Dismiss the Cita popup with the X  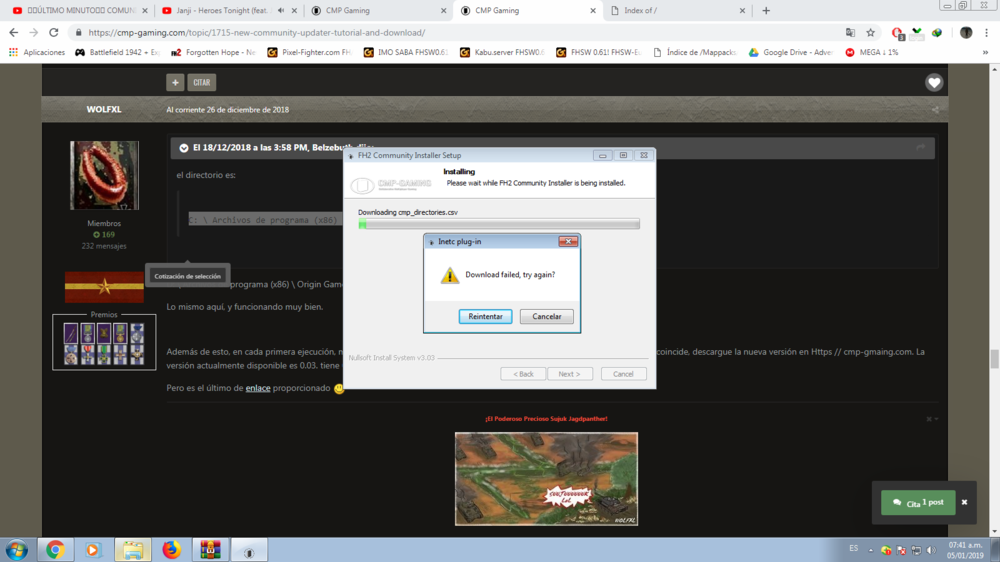coord(965,502)
